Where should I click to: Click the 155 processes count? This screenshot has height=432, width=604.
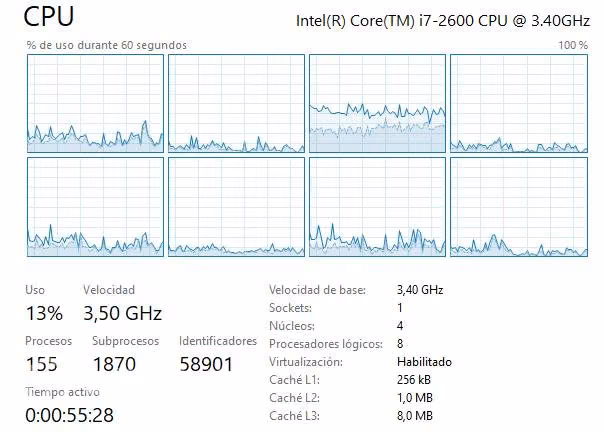pos(42,364)
